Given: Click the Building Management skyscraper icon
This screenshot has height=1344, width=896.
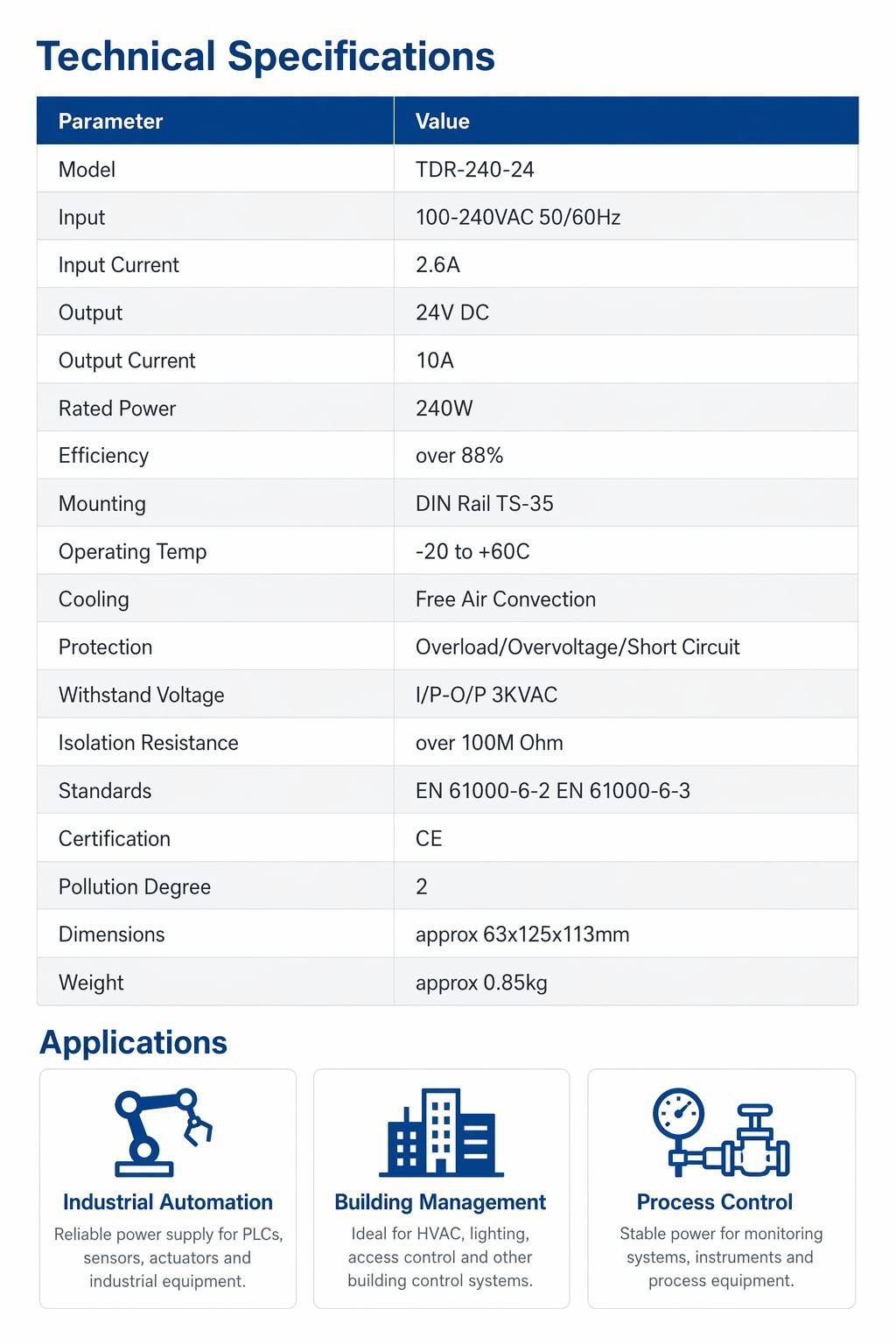Looking at the screenshot, I should tap(441, 1132).
